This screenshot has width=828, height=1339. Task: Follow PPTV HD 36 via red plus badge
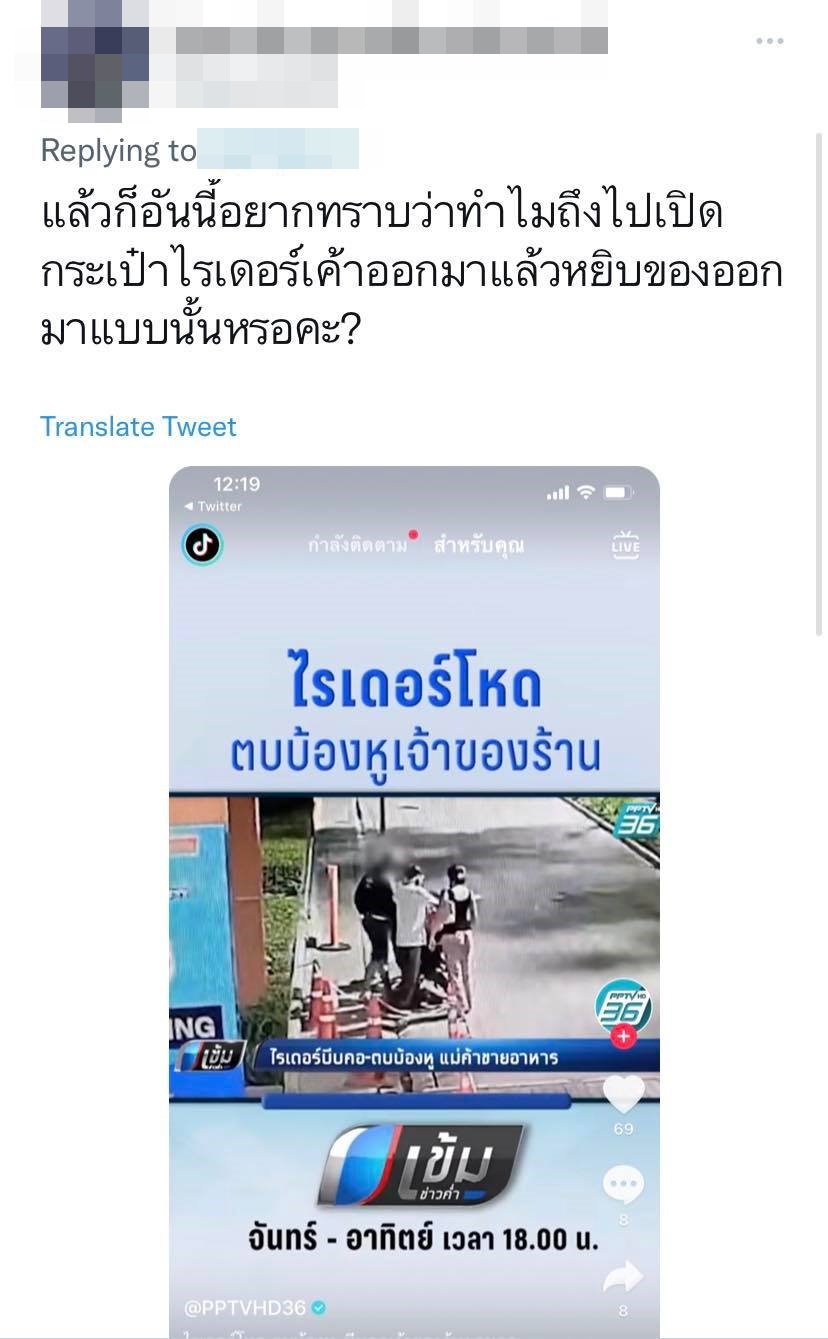click(624, 1036)
